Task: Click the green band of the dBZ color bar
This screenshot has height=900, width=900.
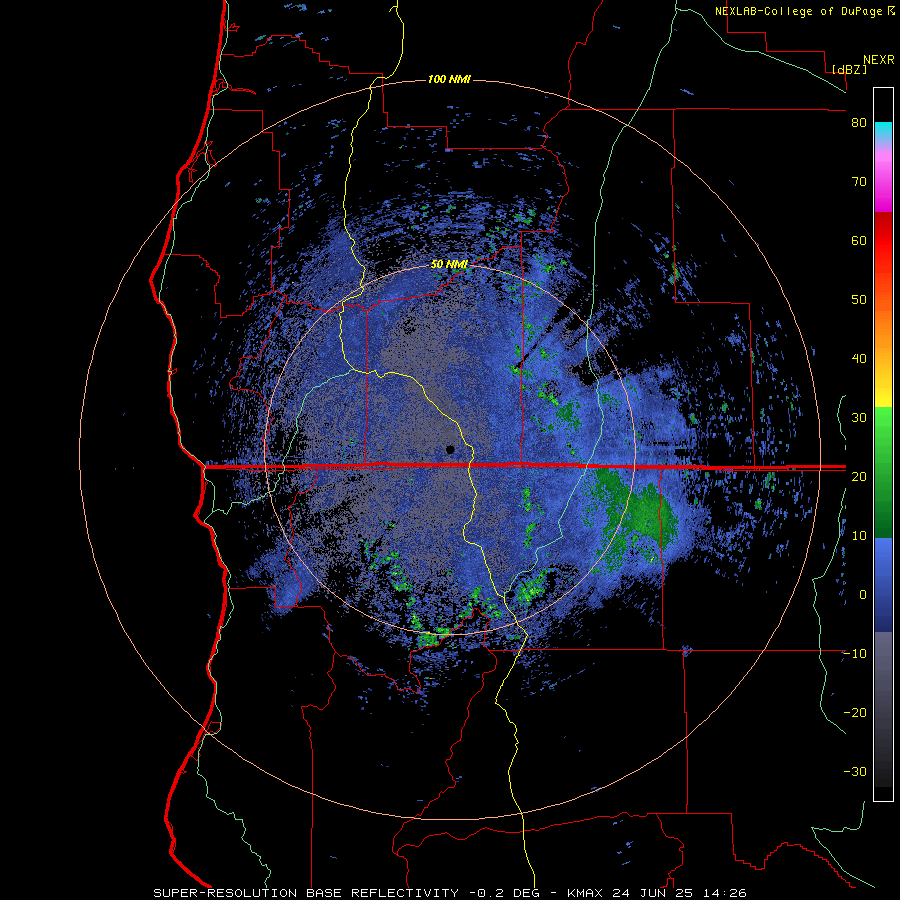Action: click(x=883, y=472)
